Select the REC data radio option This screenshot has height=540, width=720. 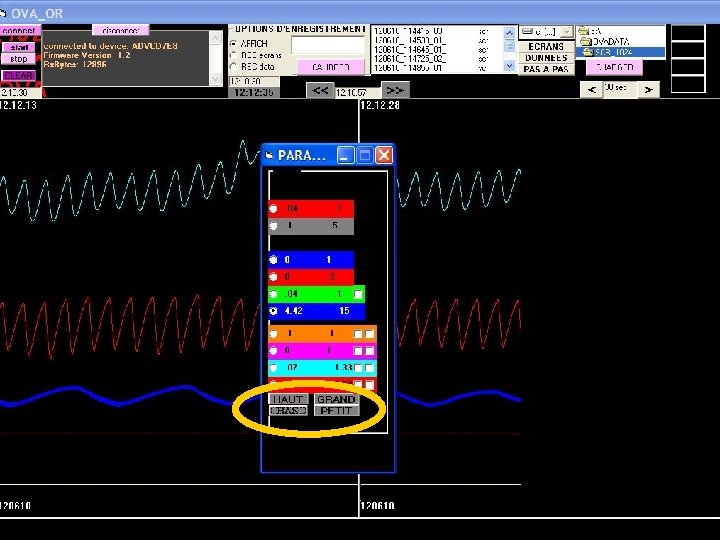pyautogui.click(x=234, y=67)
